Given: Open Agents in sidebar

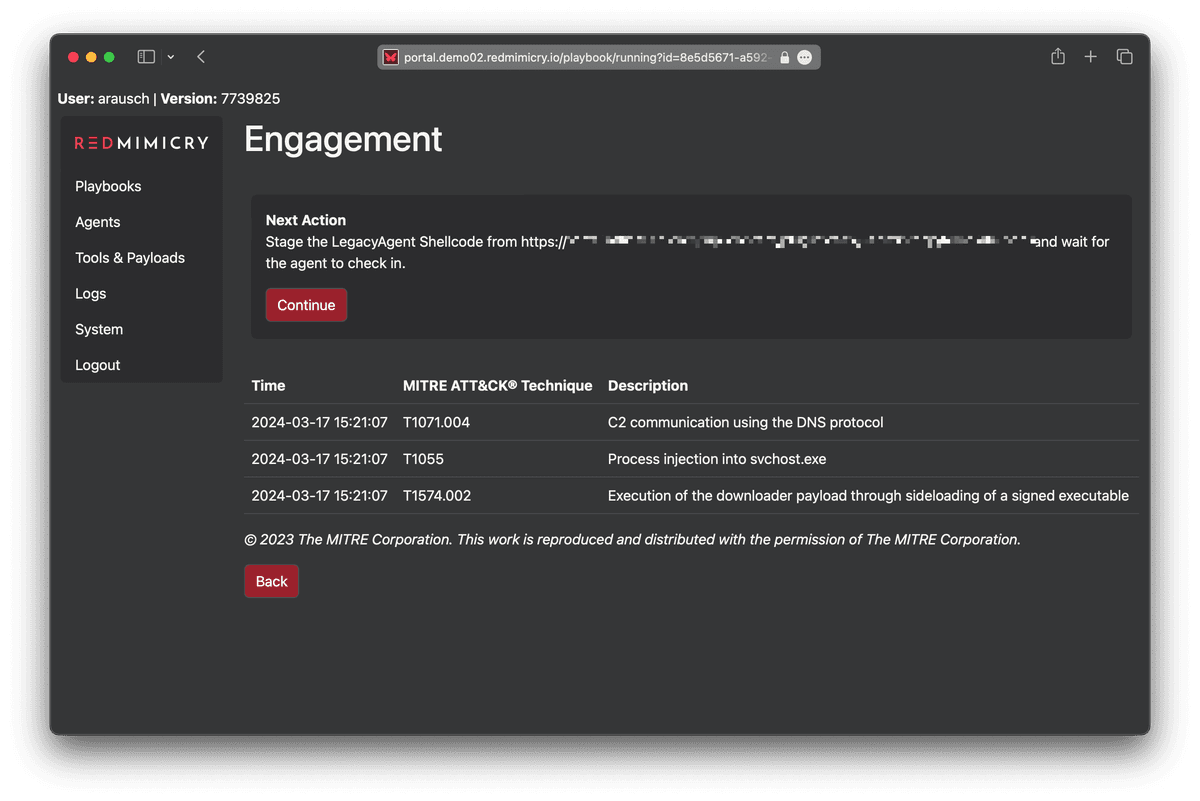Looking at the screenshot, I should (x=98, y=222).
